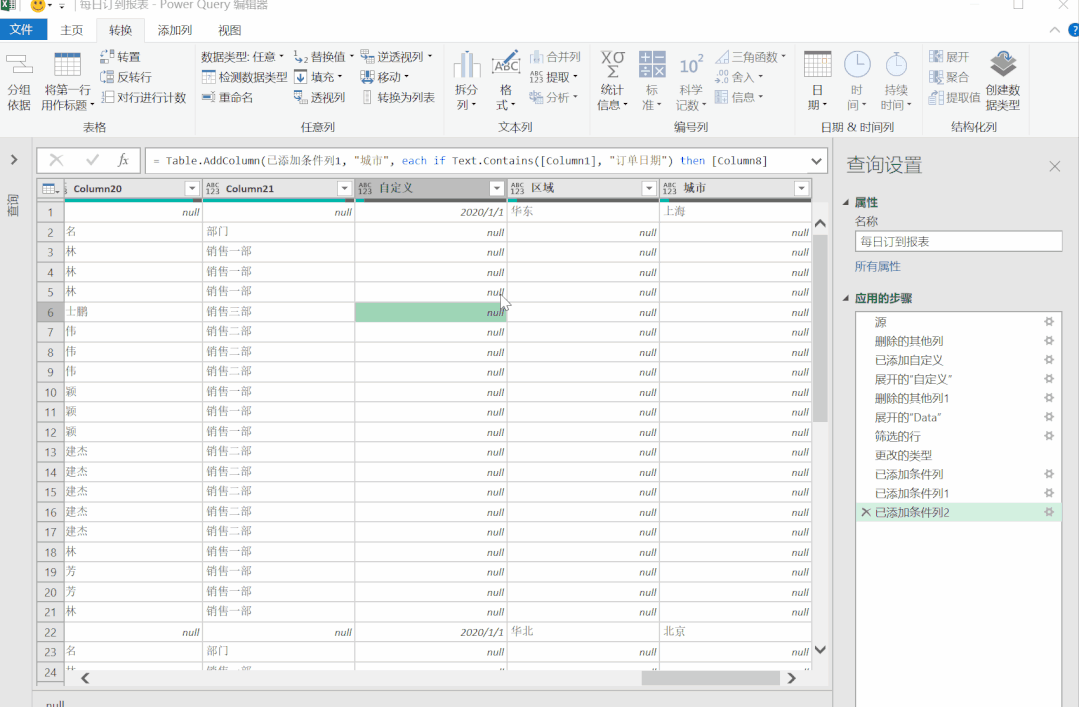Click the Time (时间) clock icon
Image resolution: width=1079 pixels, height=707 pixels.
(x=857, y=64)
